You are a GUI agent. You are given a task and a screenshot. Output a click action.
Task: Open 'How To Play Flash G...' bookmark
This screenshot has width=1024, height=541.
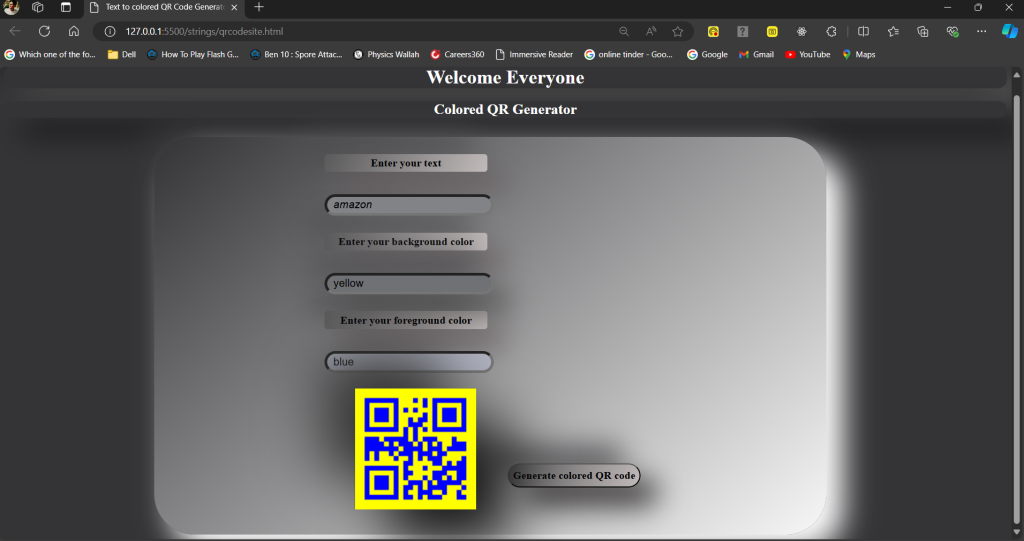[193, 55]
